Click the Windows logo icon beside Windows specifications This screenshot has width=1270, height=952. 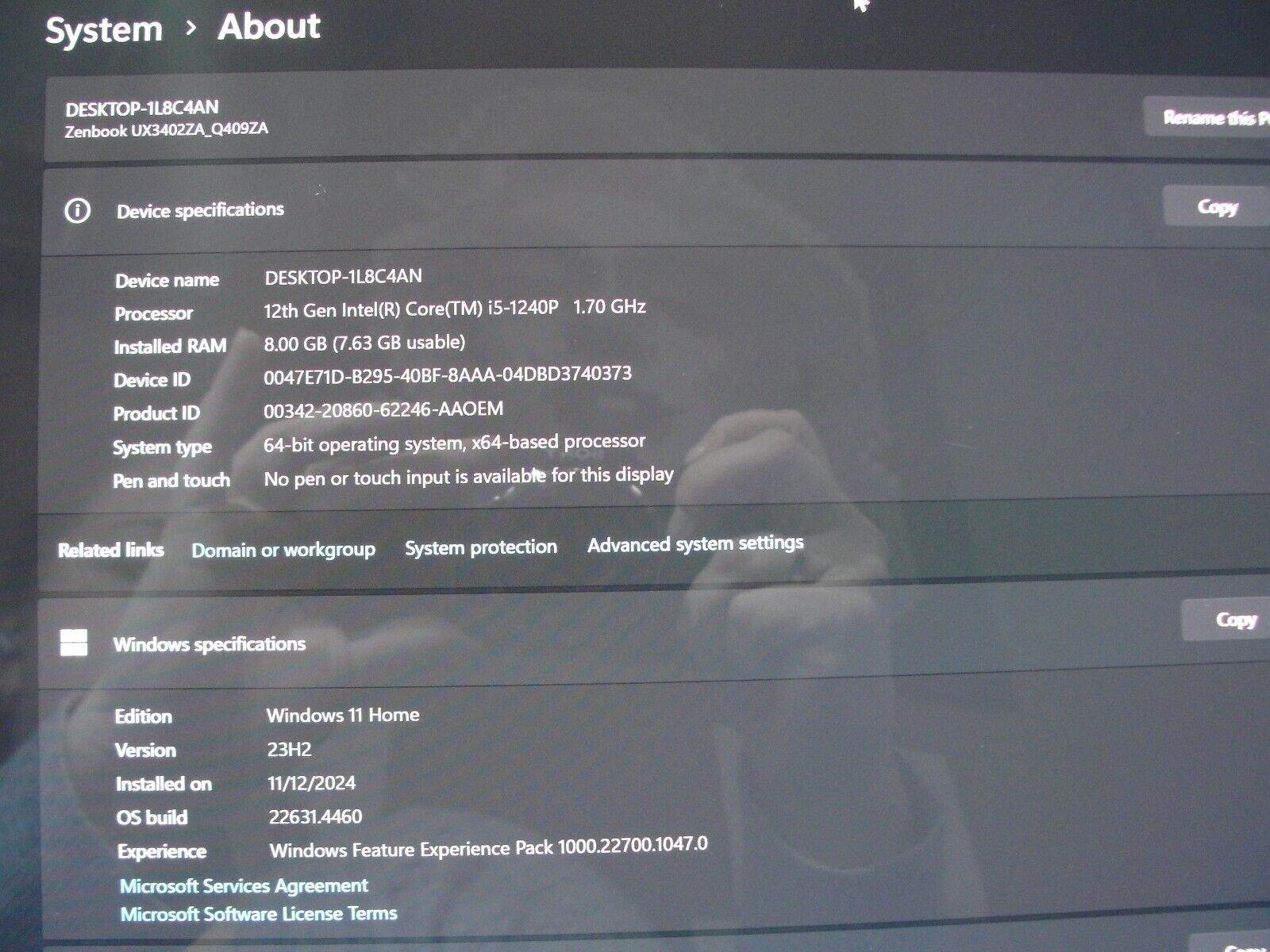point(74,643)
